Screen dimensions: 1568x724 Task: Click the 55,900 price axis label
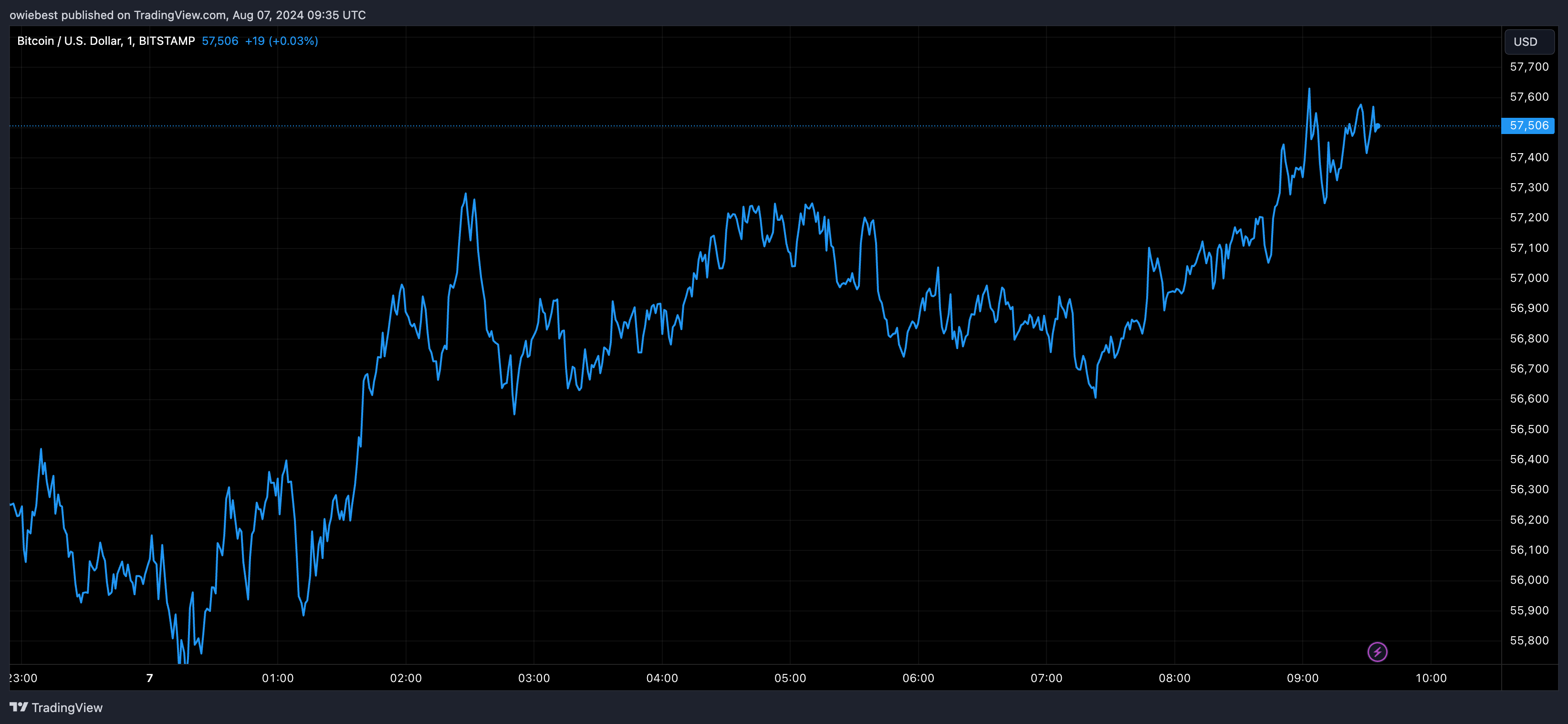click(1529, 611)
